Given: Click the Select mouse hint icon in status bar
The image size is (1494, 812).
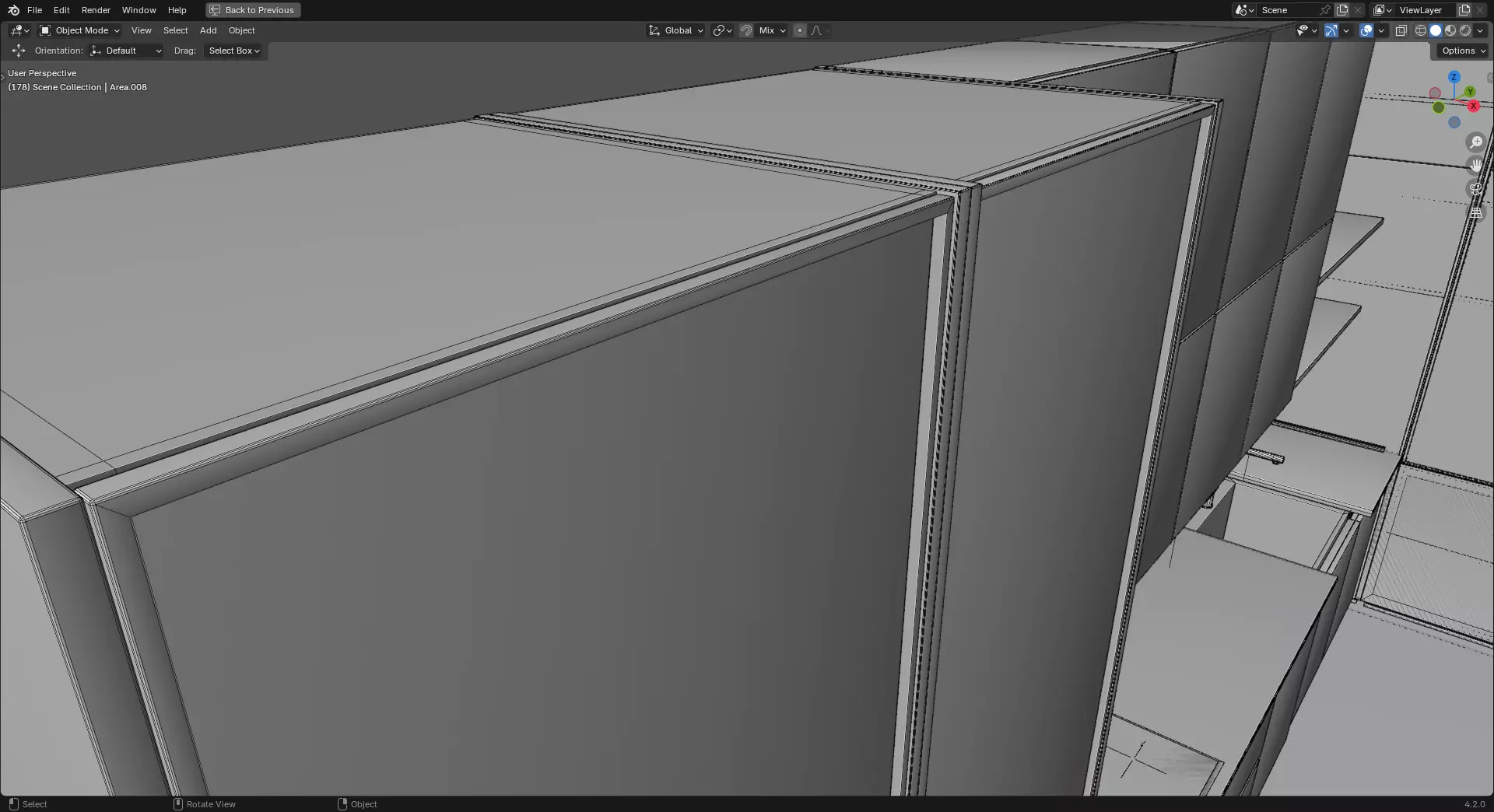Looking at the screenshot, I should click(13, 803).
